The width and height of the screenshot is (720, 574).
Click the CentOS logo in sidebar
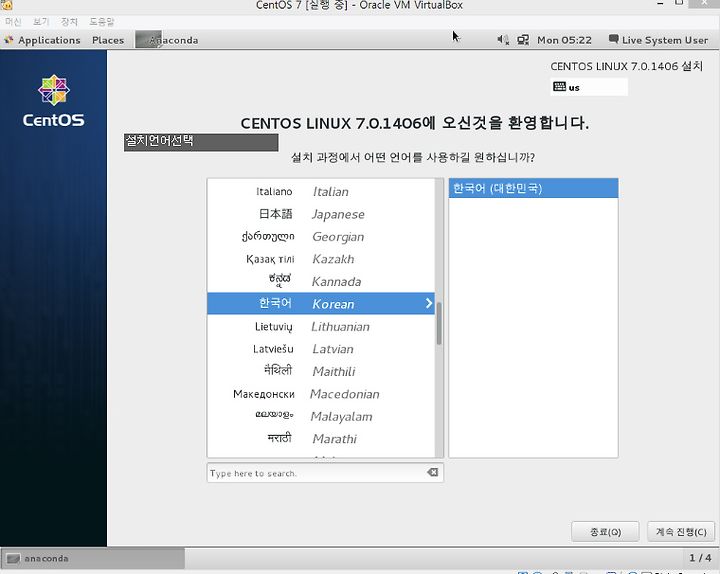[x=54, y=101]
